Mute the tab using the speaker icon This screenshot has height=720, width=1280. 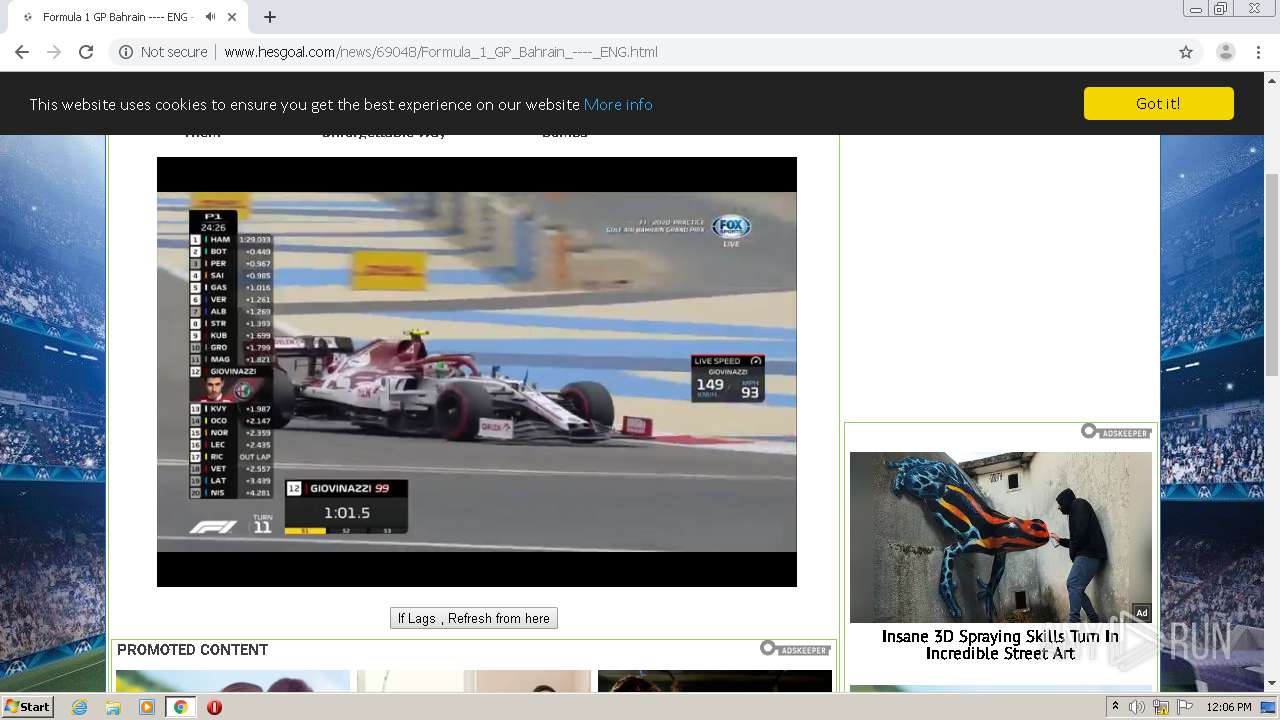click(210, 17)
